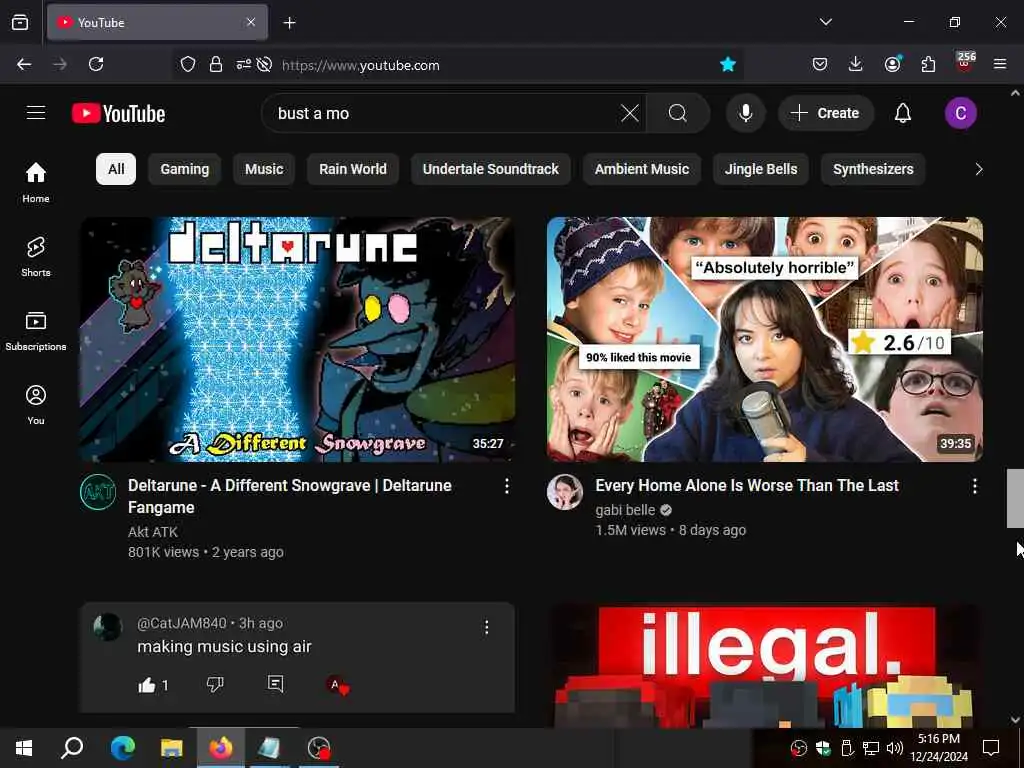Image resolution: width=1024 pixels, height=768 pixels.
Task: Dislike the CatJAM840 comment
Action: [x=215, y=684]
